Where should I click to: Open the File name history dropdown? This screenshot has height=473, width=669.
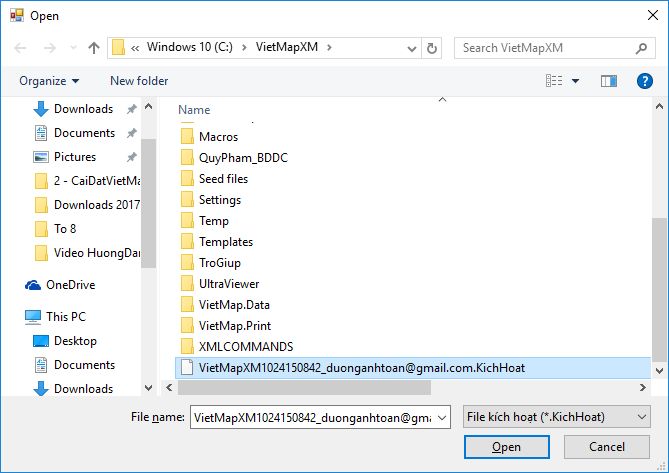(x=443, y=417)
